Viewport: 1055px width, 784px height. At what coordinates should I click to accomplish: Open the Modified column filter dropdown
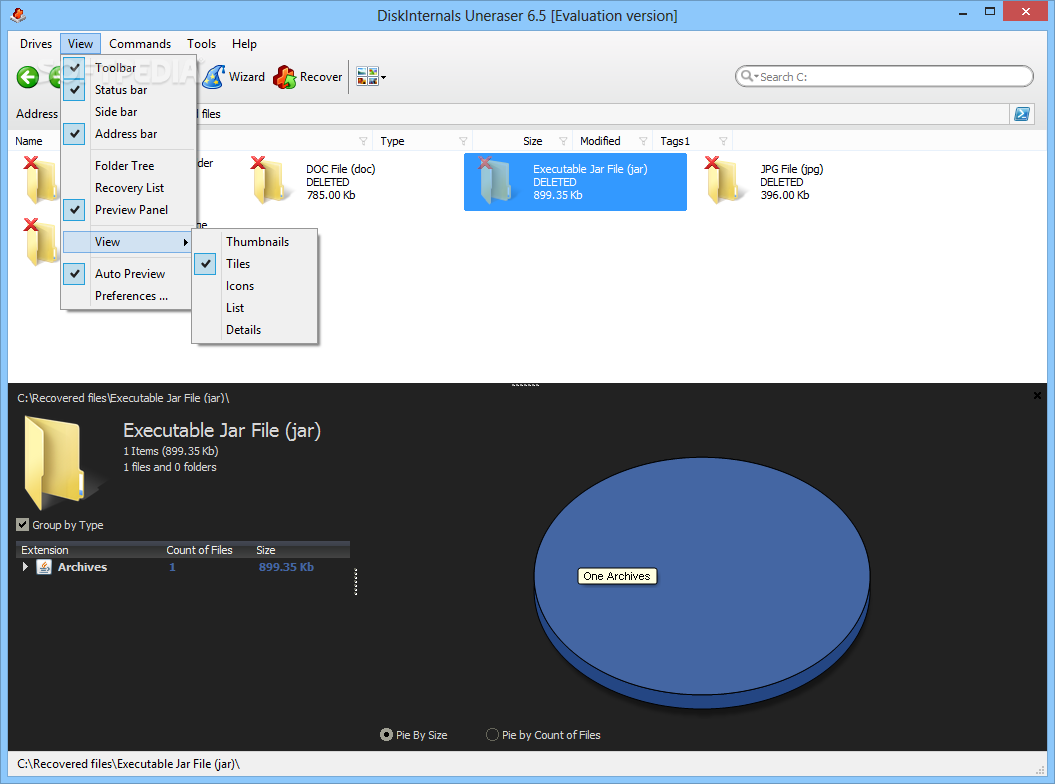[643, 141]
